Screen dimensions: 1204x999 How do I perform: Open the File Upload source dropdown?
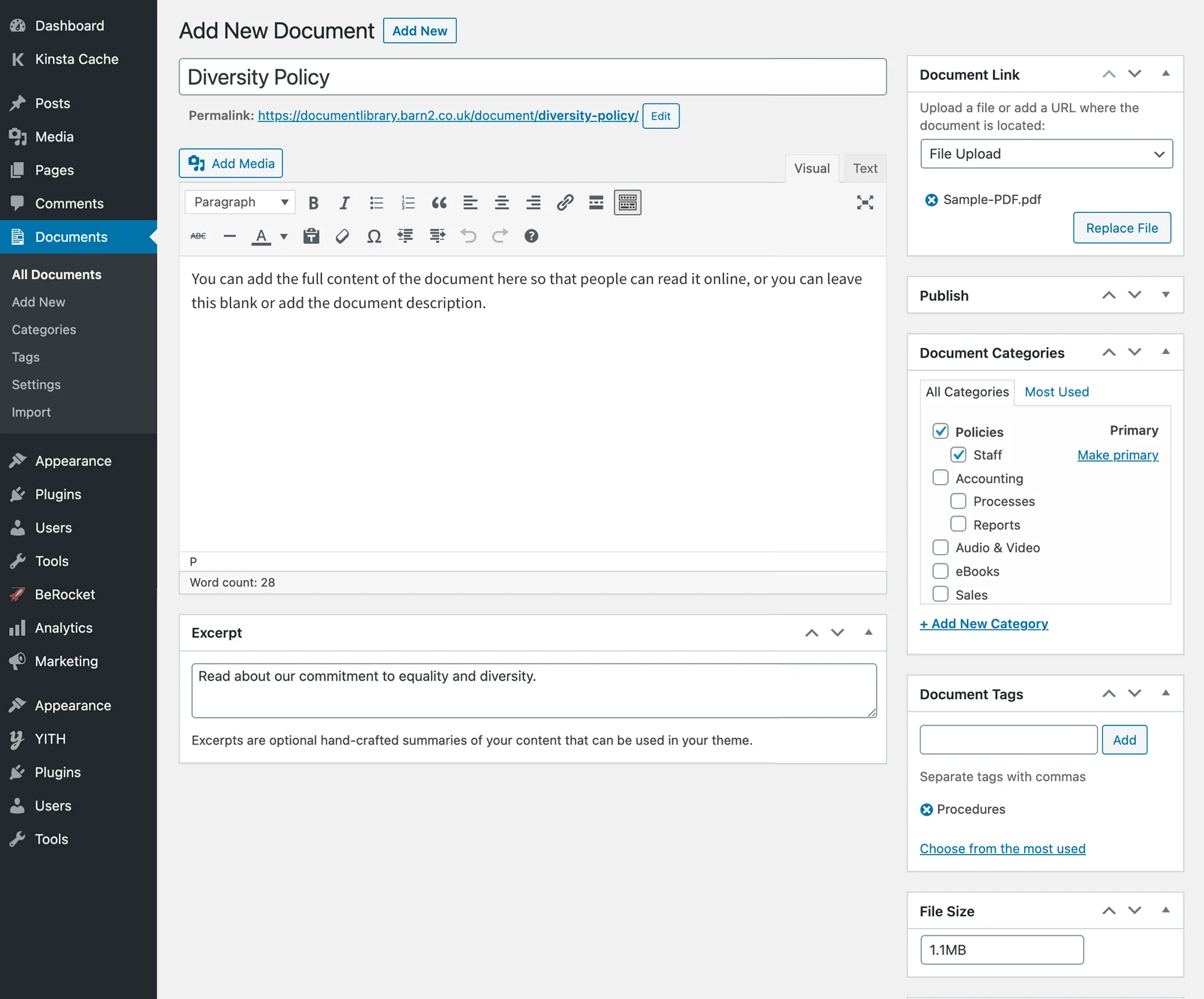[1046, 154]
